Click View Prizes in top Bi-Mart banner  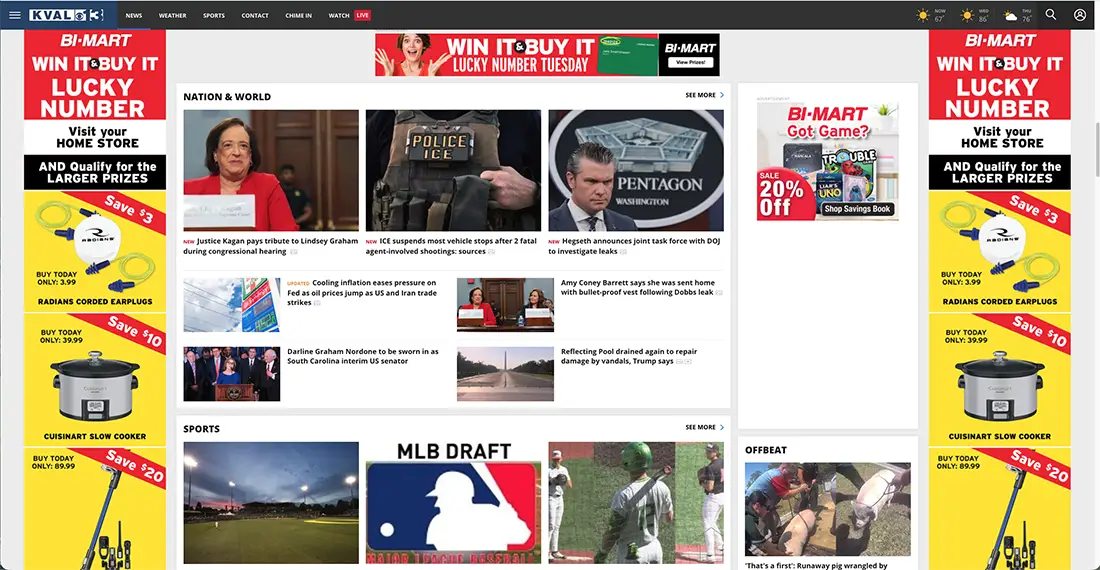[690, 62]
